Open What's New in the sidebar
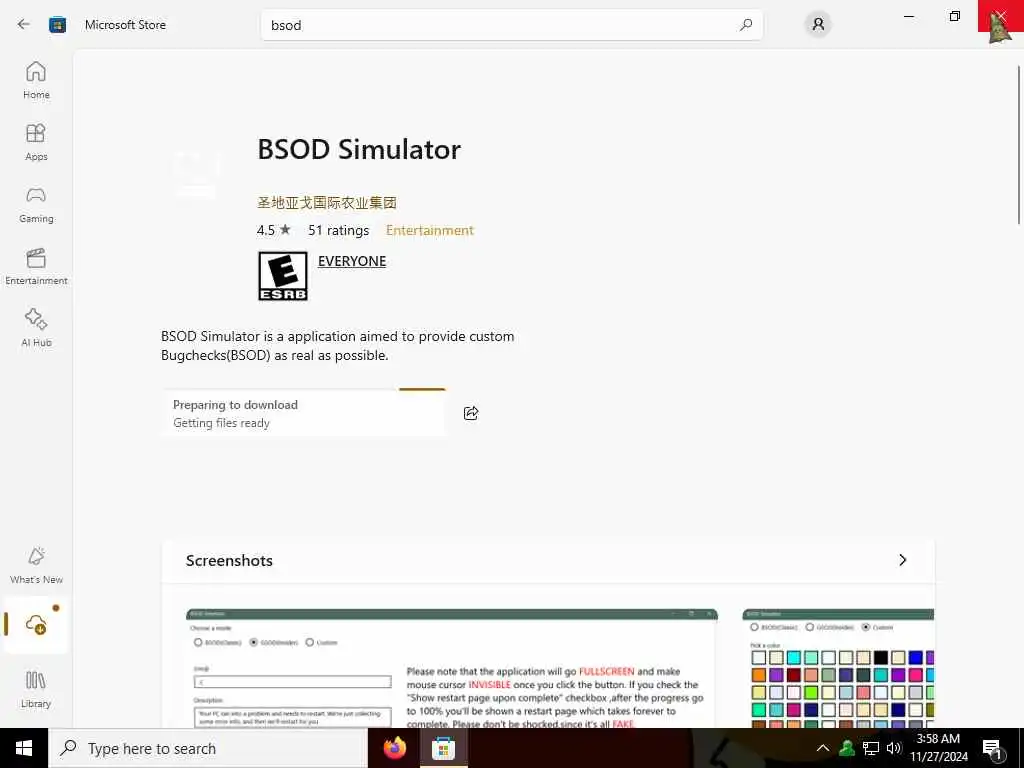The width and height of the screenshot is (1024, 768). coord(36,566)
